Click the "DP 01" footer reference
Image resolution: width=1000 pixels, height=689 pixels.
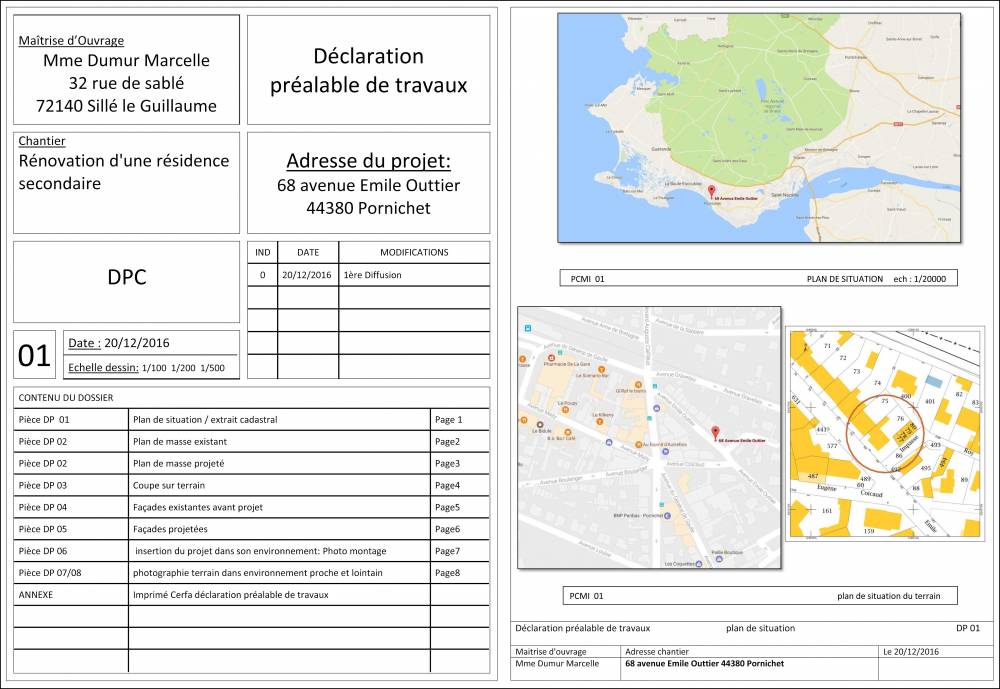coord(968,628)
